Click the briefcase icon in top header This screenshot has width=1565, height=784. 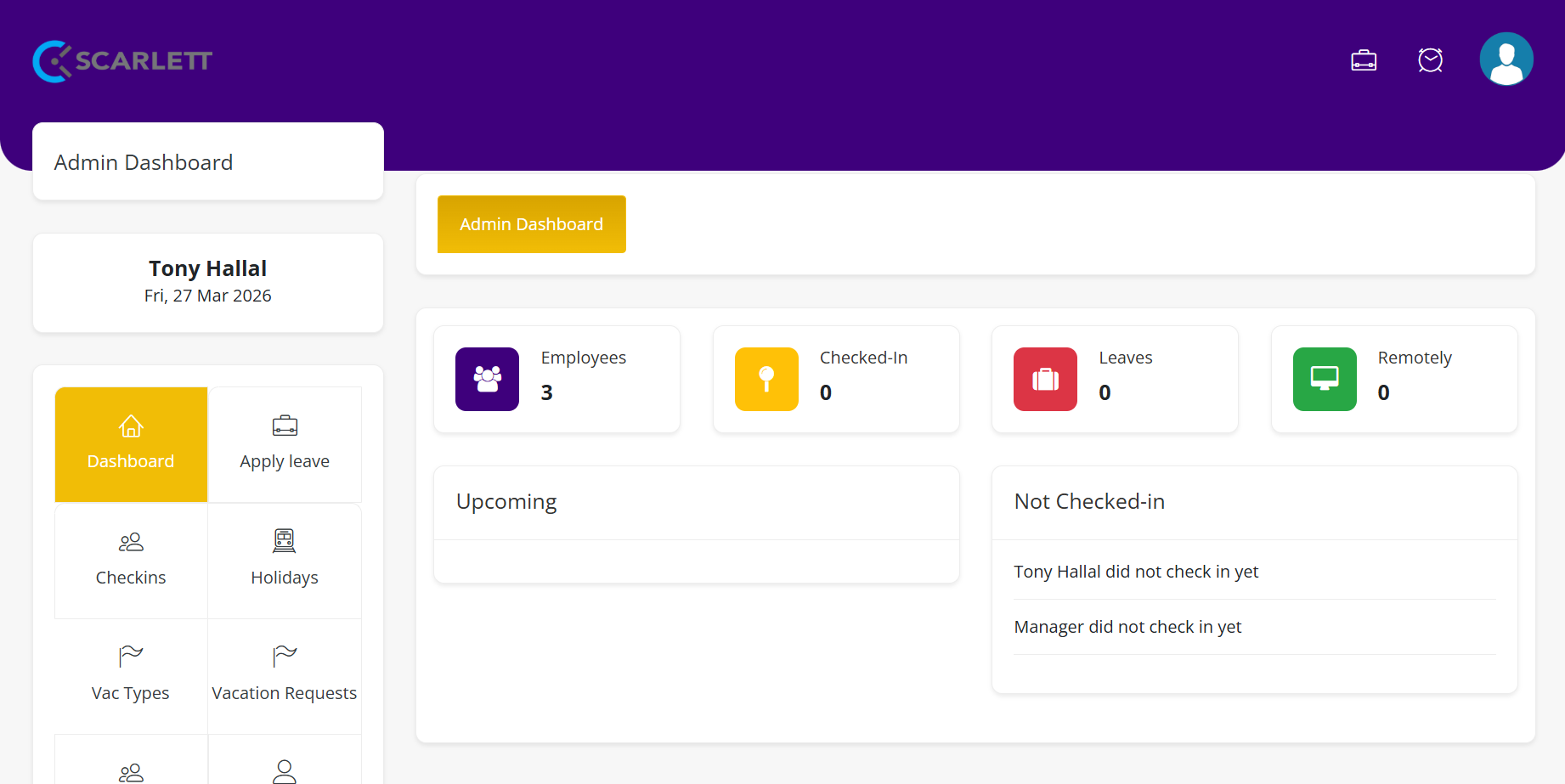[x=1364, y=60]
